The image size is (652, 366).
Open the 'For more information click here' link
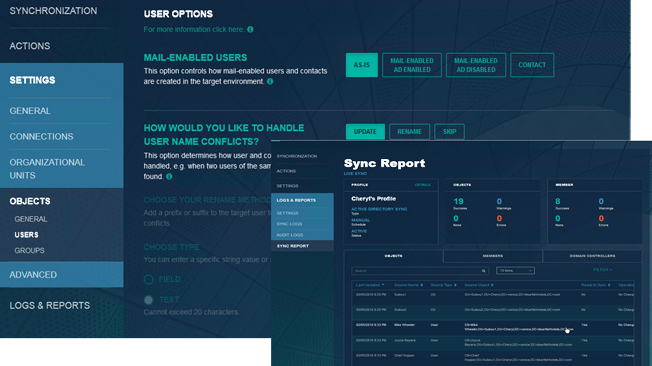[x=193, y=30]
